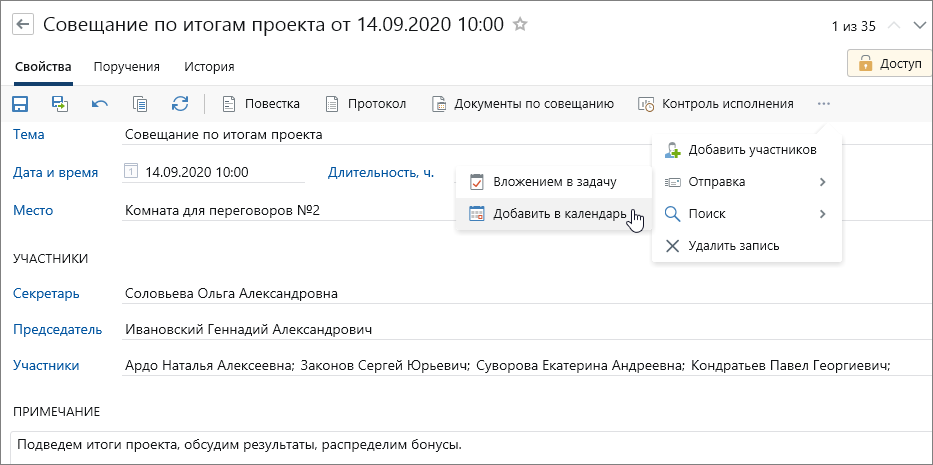This screenshot has width=933, height=465.
Task: Open the three-dots more actions menu
Action: (x=823, y=103)
